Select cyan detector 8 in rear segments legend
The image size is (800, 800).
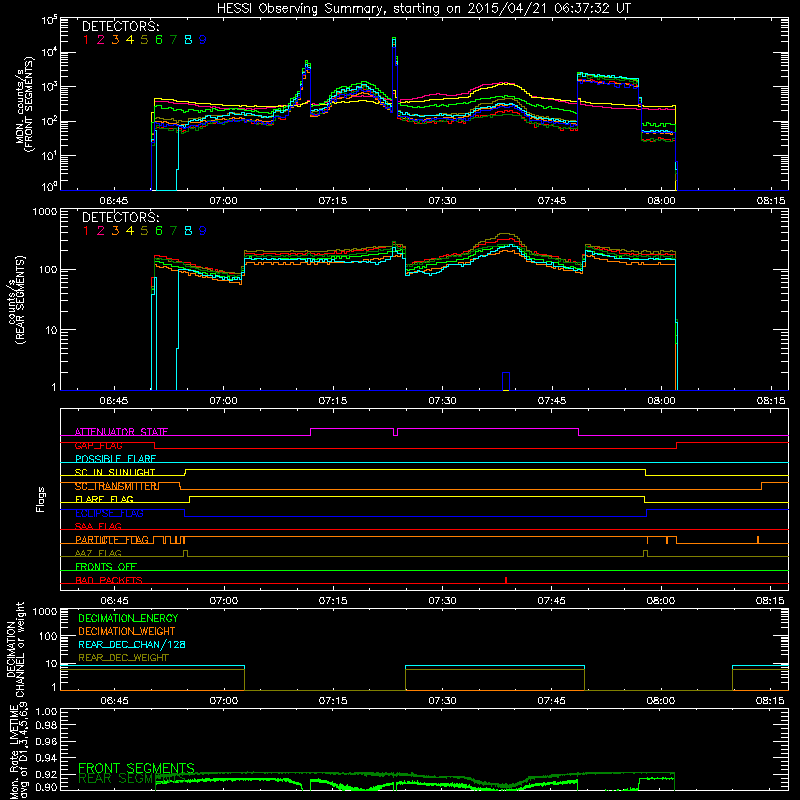point(188,231)
